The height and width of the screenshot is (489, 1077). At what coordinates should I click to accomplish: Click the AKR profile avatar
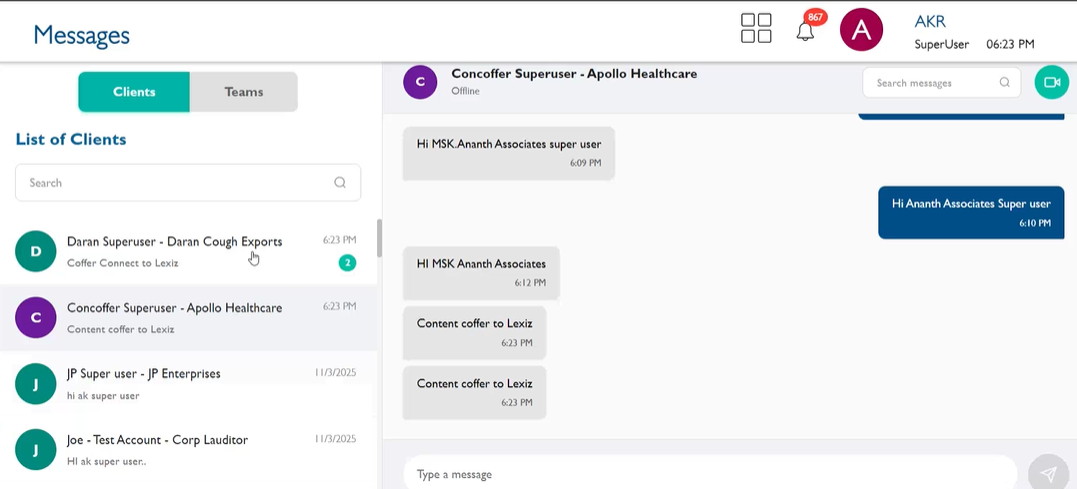(861, 30)
